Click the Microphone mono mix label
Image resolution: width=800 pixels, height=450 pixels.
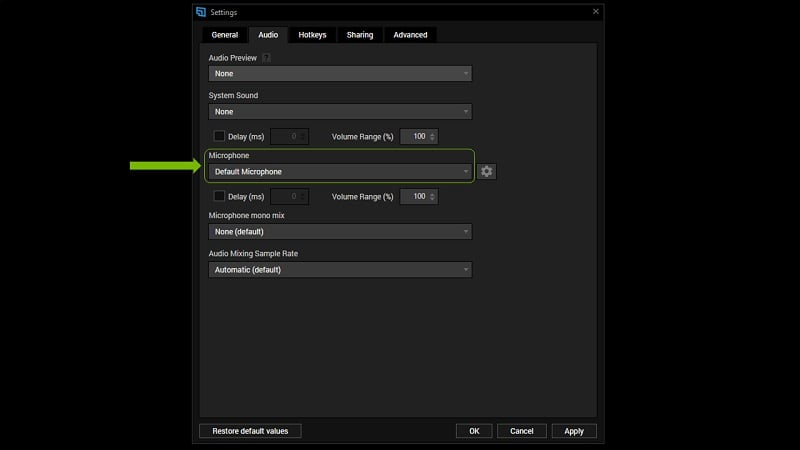[246, 215]
